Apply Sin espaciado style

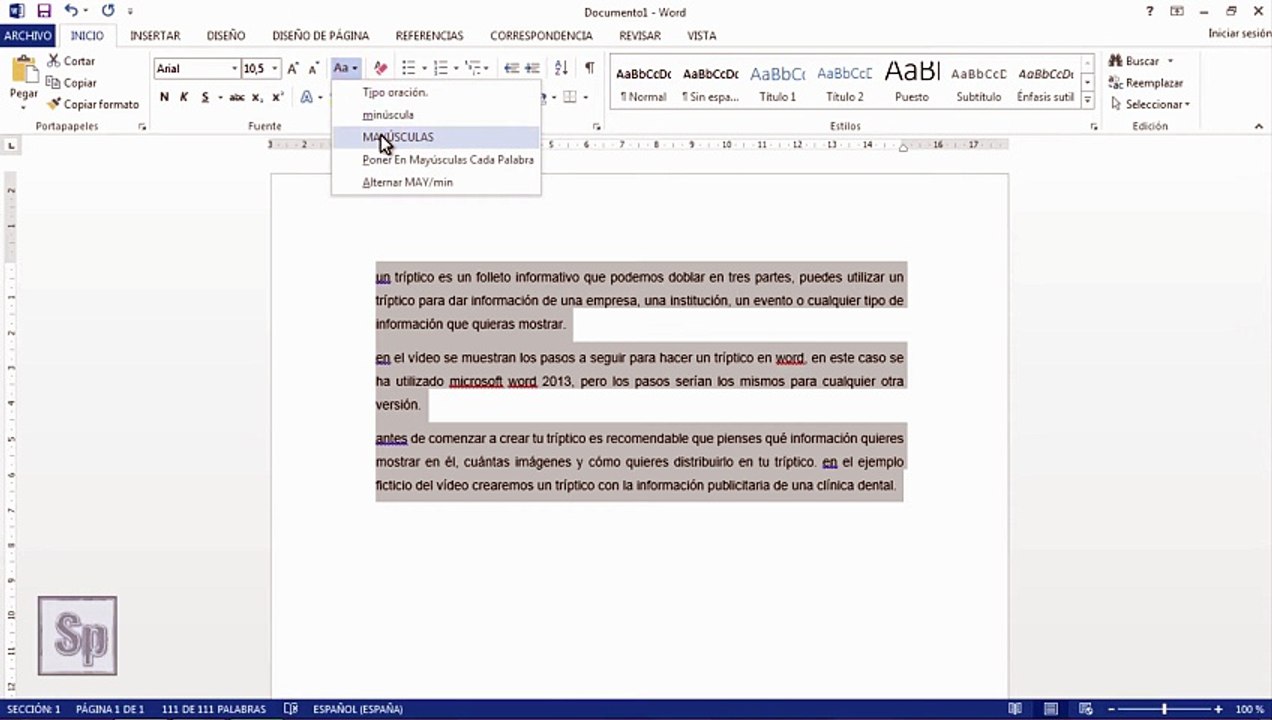[x=710, y=84]
